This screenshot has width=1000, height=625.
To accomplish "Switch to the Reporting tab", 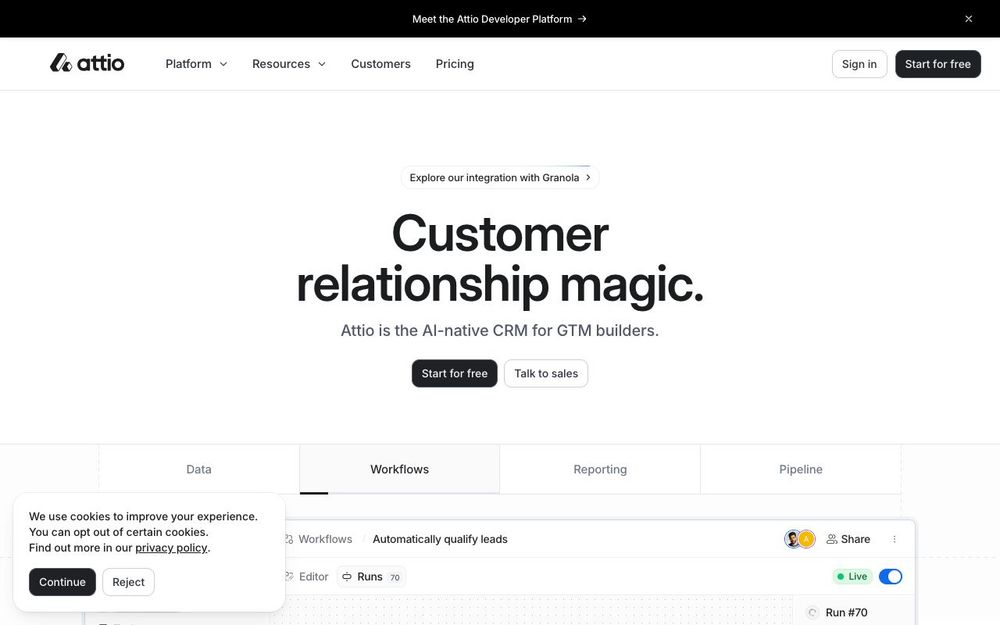I will point(600,469).
